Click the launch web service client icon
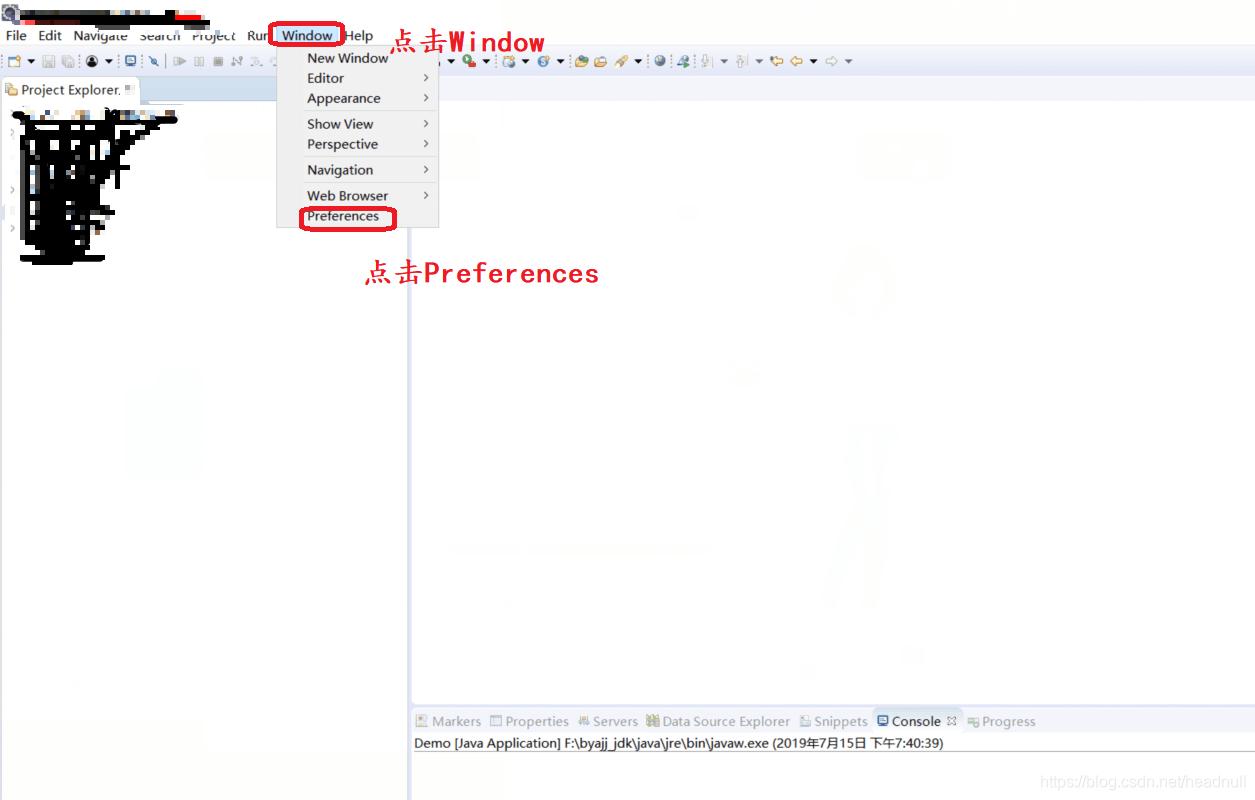The image size is (1255, 800). (684, 61)
